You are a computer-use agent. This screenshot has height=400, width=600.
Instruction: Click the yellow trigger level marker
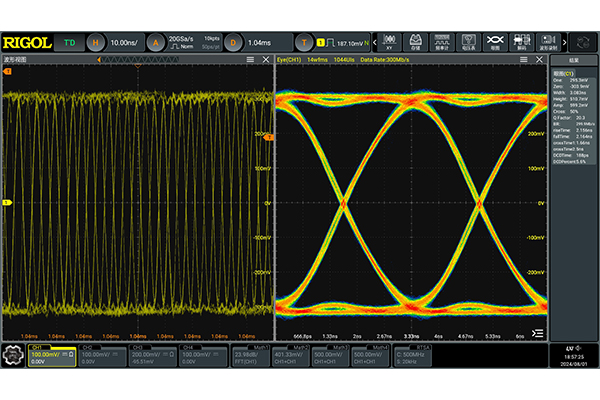pos(269,137)
